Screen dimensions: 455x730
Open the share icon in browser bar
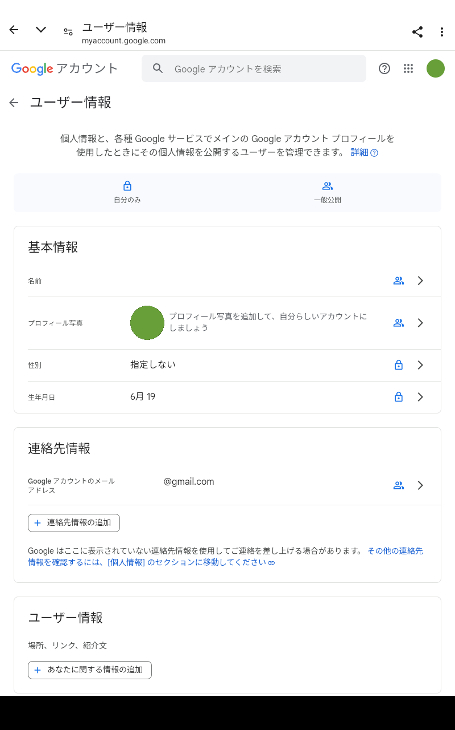click(x=417, y=32)
